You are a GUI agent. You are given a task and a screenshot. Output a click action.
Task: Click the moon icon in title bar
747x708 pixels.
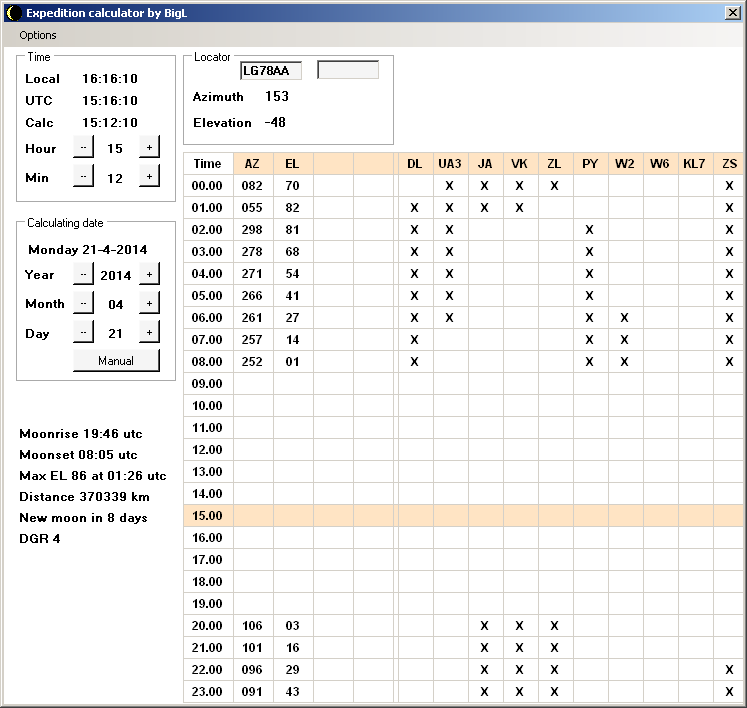click(13, 13)
